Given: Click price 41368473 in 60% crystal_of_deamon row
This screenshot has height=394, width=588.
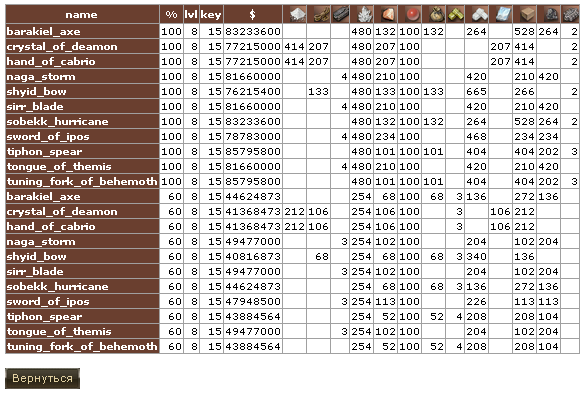Looking at the screenshot, I should pos(253,211).
